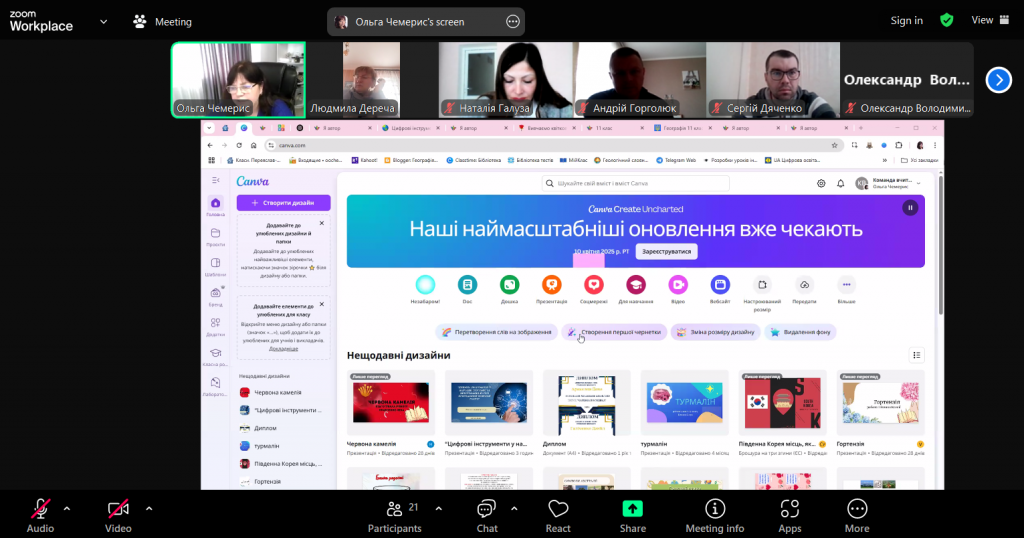Show next participants with blue arrow

point(999,80)
